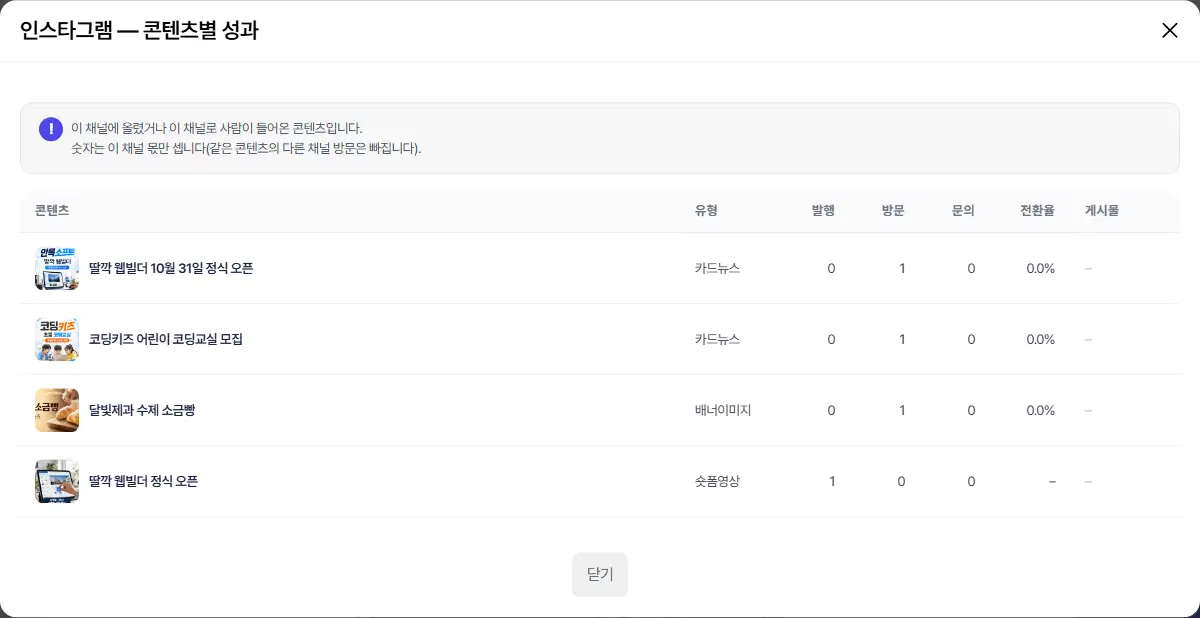Image resolution: width=1200 pixels, height=618 pixels.
Task: Select the 달빛제과 소금빵 thumbnail image
Action: pos(57,410)
